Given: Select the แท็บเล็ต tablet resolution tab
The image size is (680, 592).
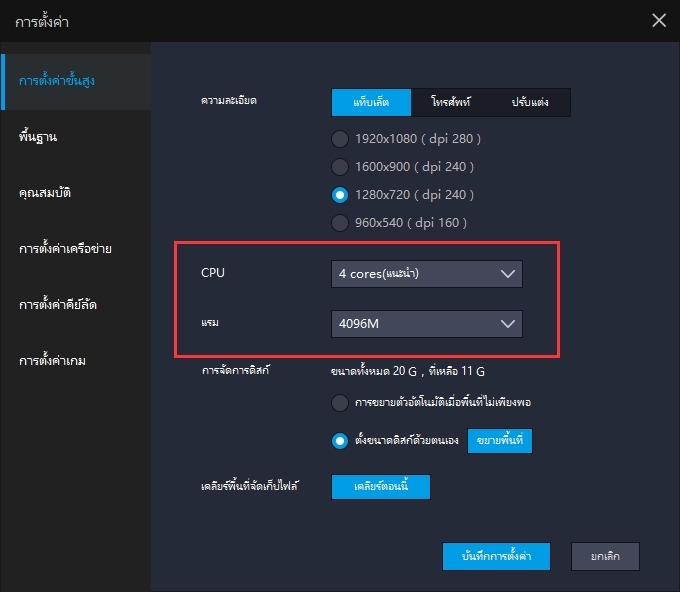Looking at the screenshot, I should pos(371,102).
